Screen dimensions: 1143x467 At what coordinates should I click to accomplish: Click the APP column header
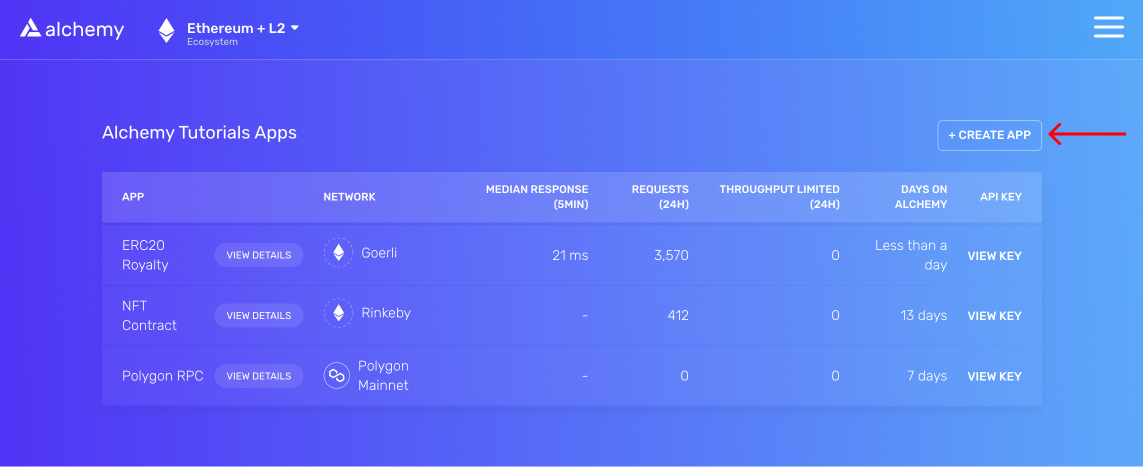tap(133, 197)
